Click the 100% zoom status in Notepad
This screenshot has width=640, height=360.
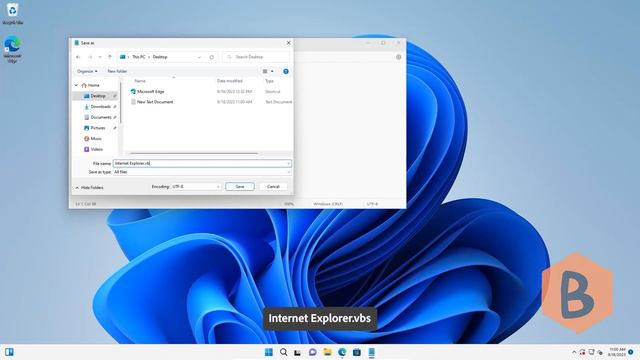click(289, 204)
